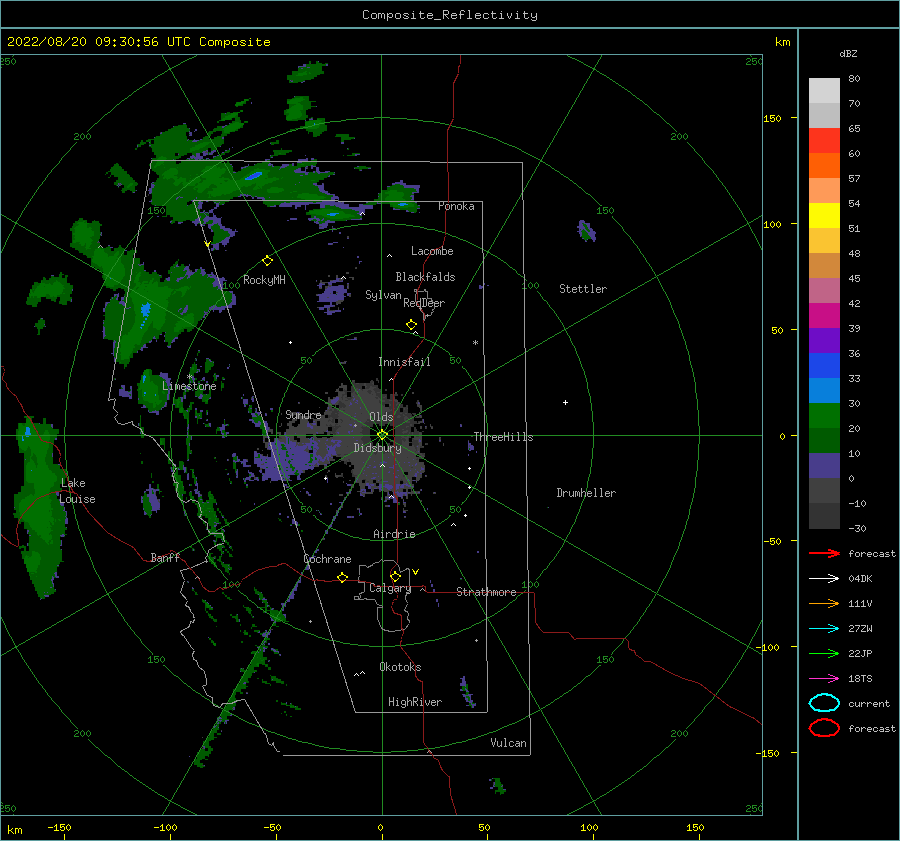Click the 'Cochrane' map label
This screenshot has width=900, height=841.
[x=327, y=559]
